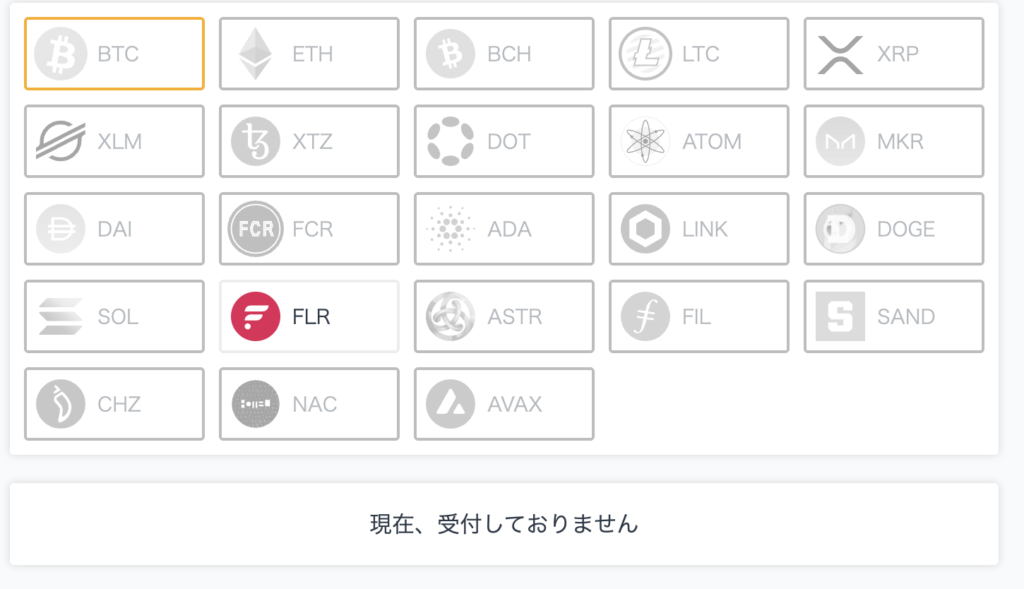
Task: Click the Avalanche AVAX logo icon
Action: coord(451,404)
